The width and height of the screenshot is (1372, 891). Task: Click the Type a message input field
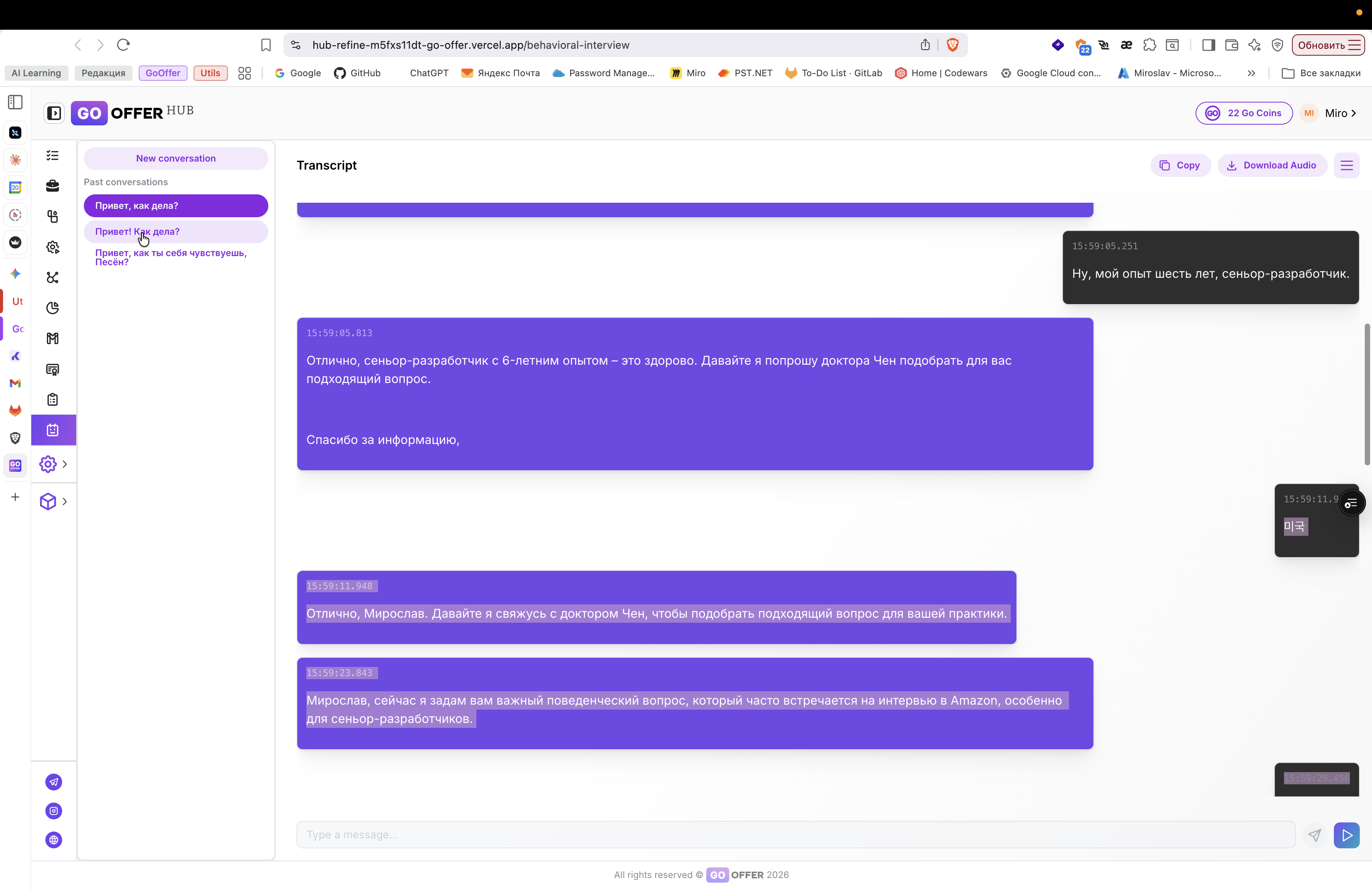coord(795,835)
